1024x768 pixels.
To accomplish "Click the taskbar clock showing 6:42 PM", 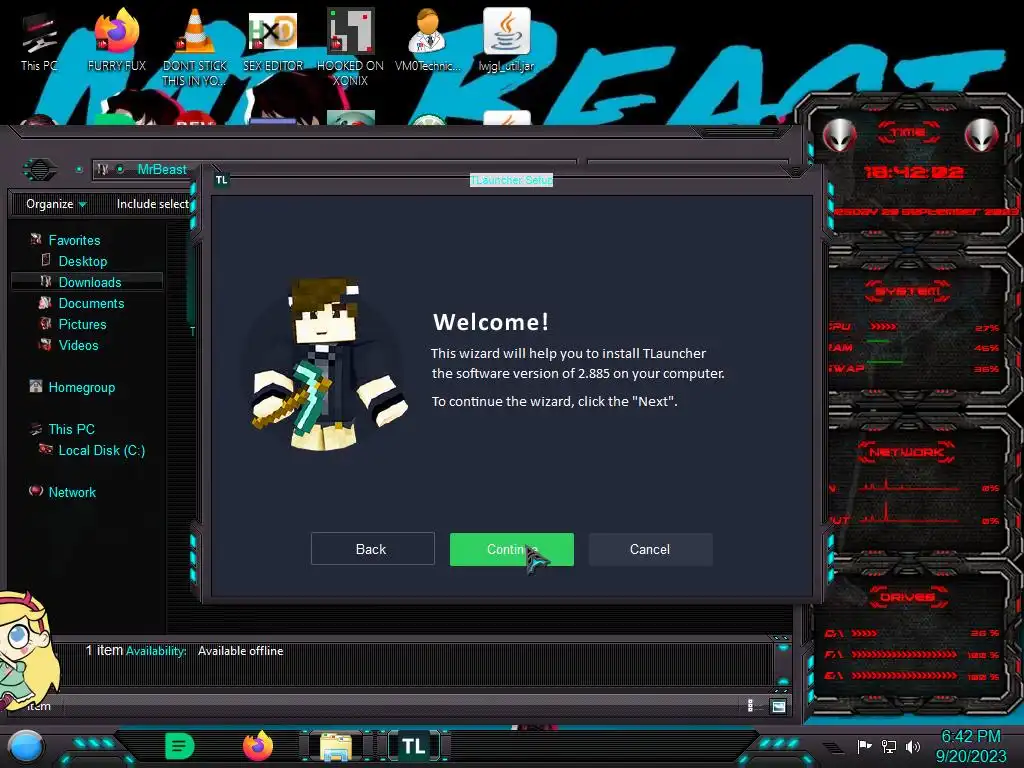I will (971, 746).
